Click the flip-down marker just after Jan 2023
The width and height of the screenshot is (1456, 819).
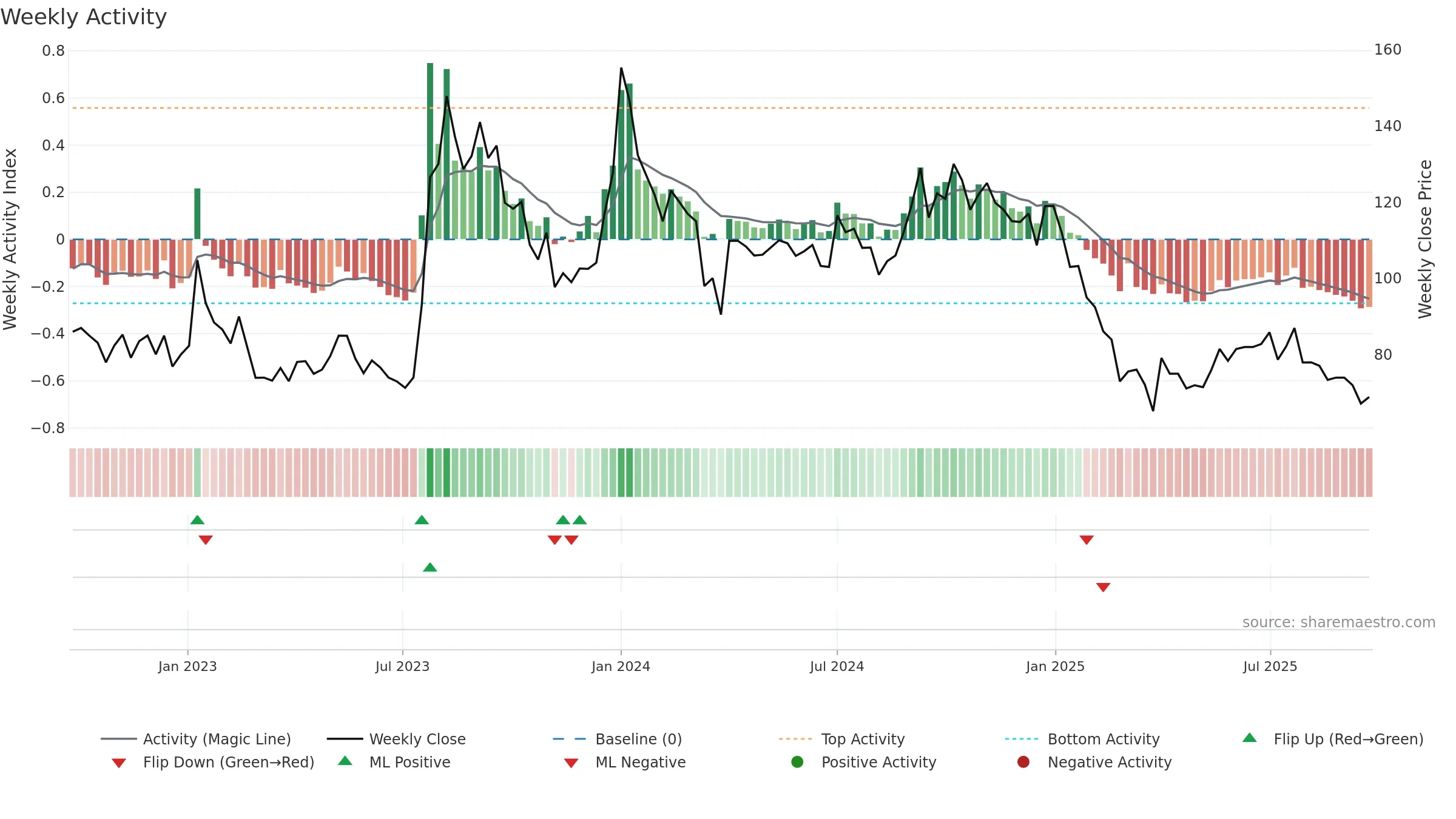tap(206, 540)
